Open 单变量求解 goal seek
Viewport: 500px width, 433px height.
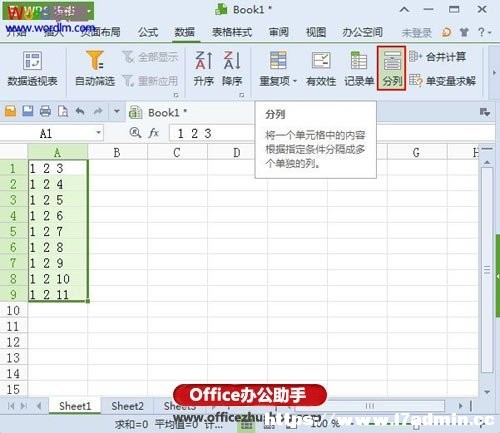(x=442, y=81)
